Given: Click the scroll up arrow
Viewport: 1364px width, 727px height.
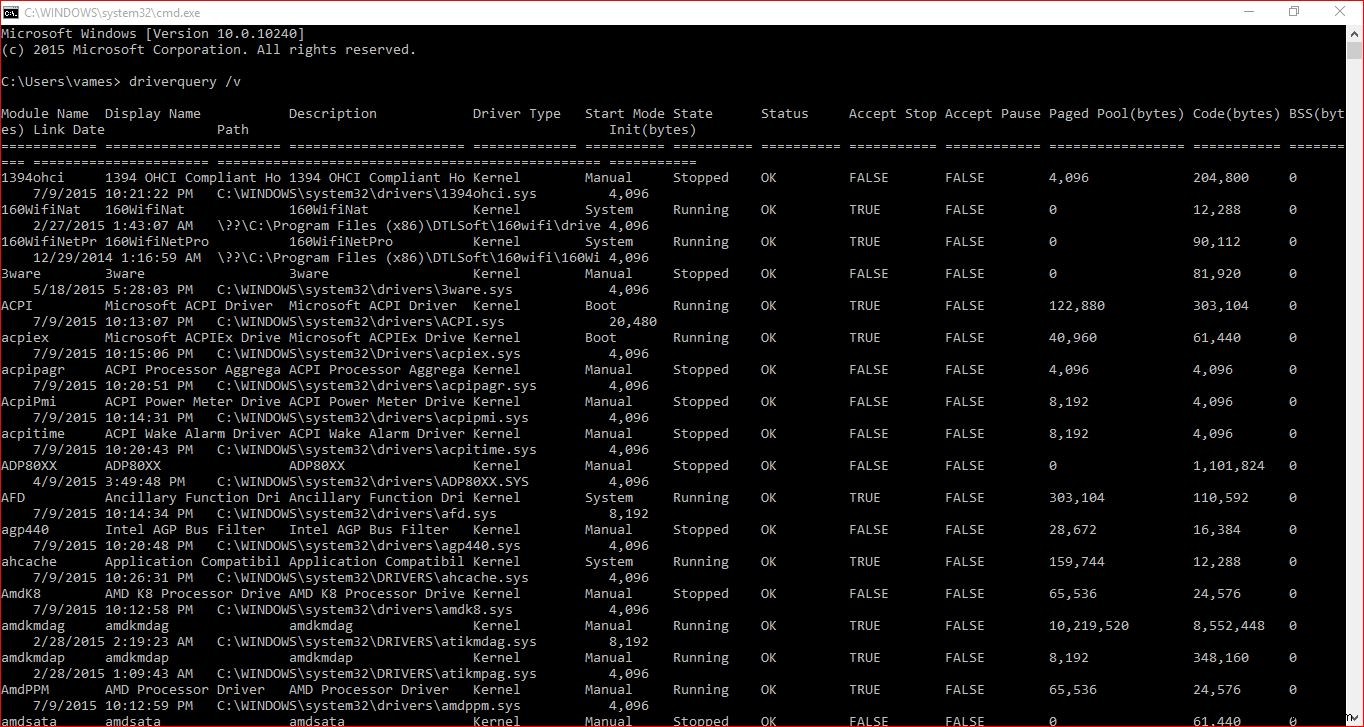Looking at the screenshot, I should (x=1356, y=33).
